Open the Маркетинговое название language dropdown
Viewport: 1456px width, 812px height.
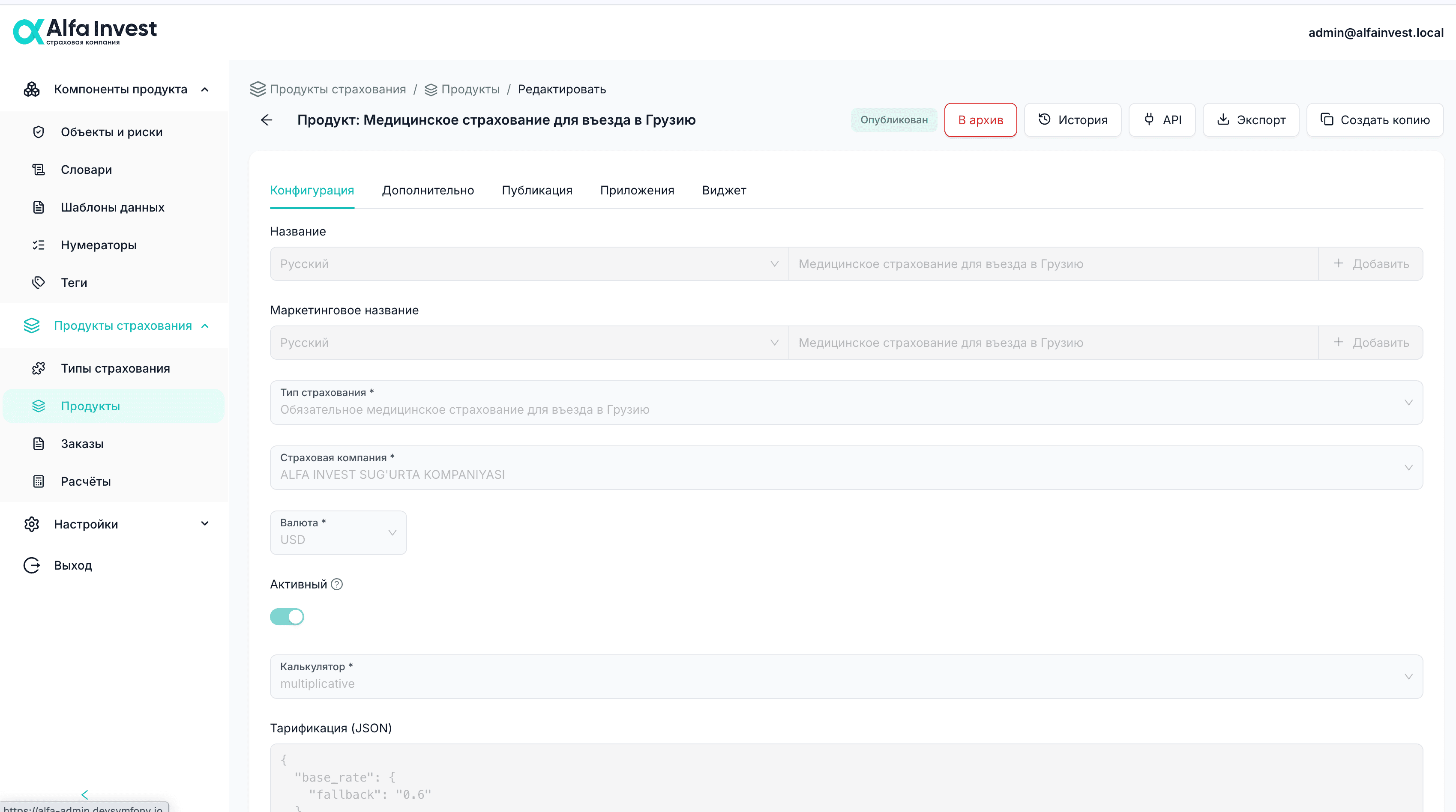pos(529,343)
